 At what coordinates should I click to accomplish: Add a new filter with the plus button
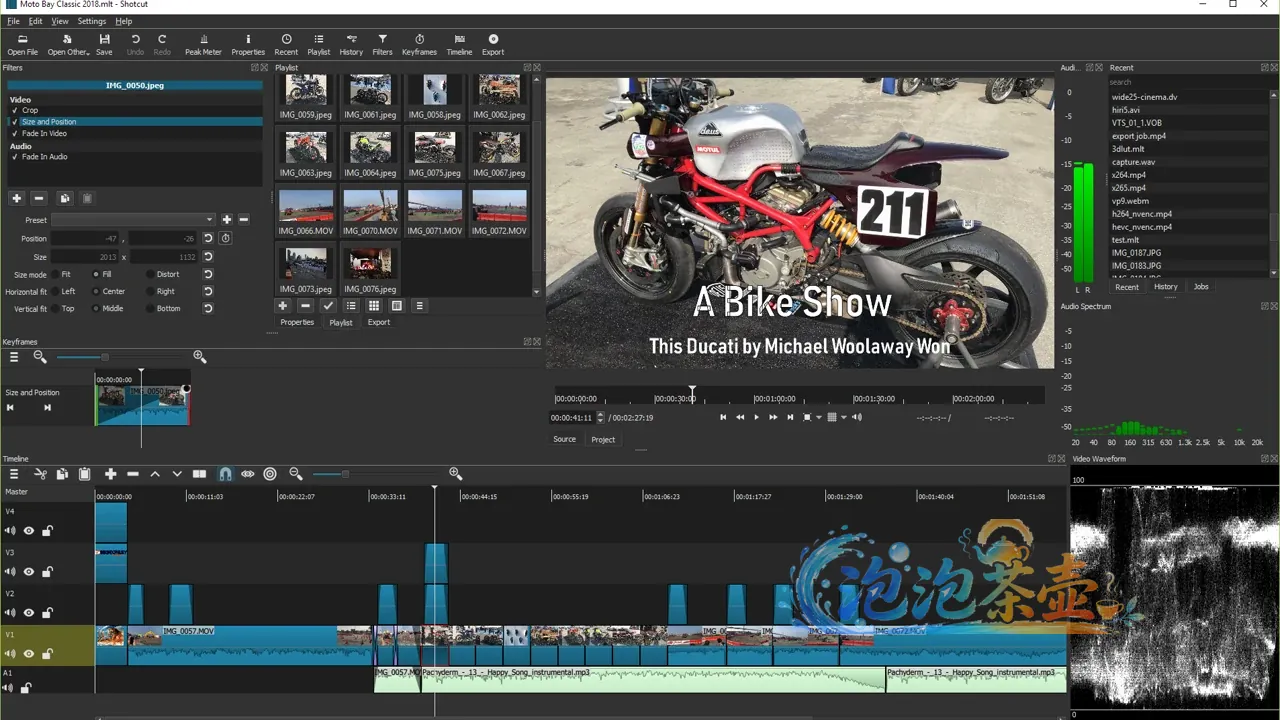click(x=16, y=198)
